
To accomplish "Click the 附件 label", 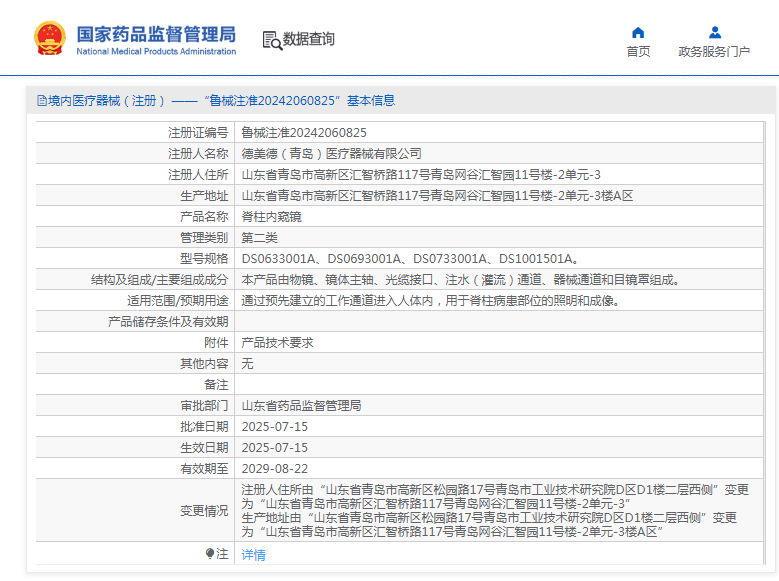I will click(x=216, y=343).
